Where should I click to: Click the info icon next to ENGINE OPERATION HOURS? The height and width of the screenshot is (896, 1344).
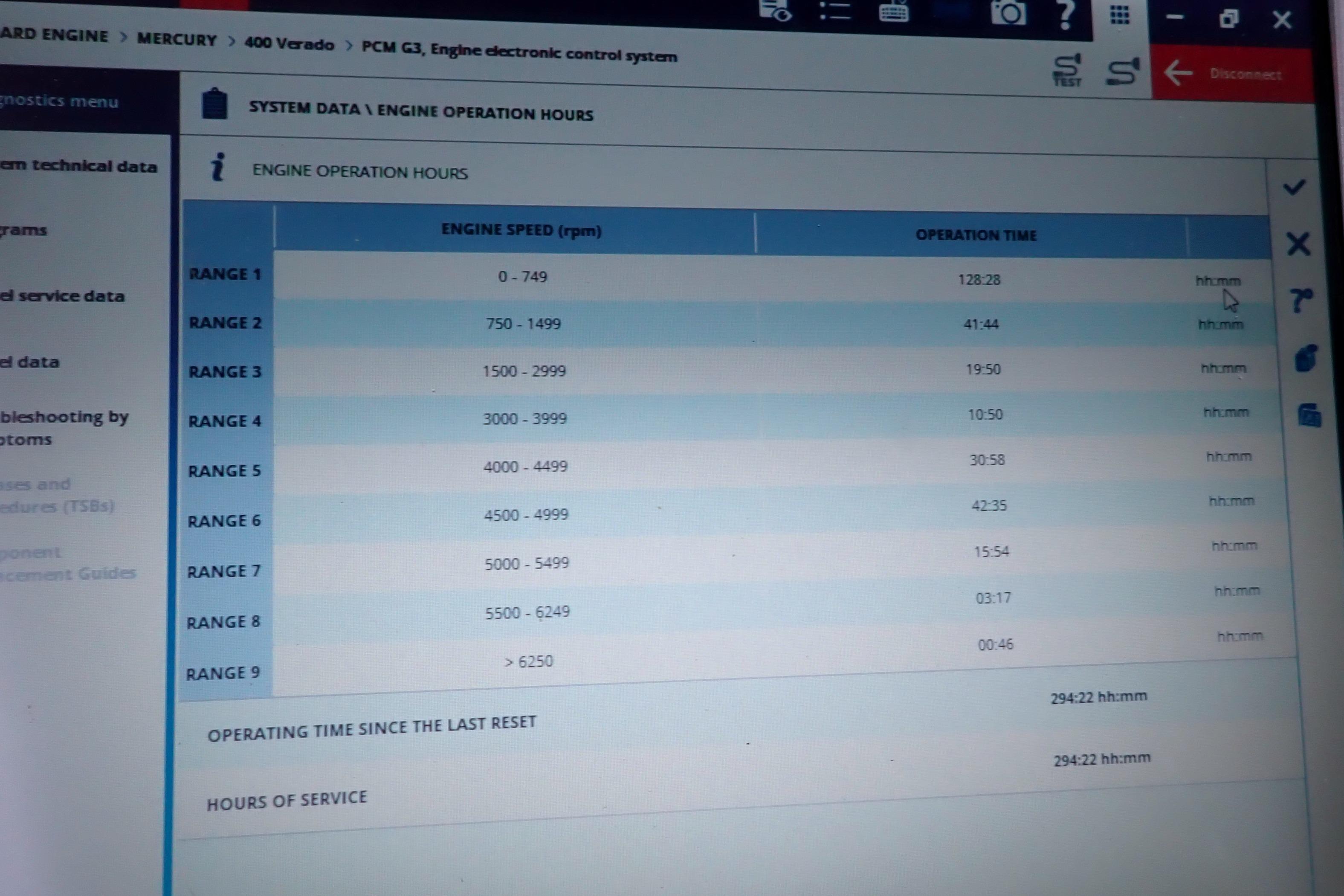tap(217, 168)
